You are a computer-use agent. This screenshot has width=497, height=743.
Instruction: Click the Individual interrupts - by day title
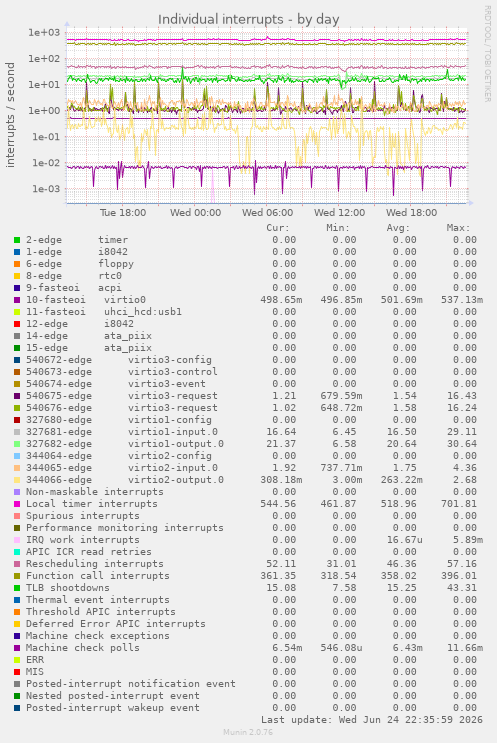(x=248, y=19)
